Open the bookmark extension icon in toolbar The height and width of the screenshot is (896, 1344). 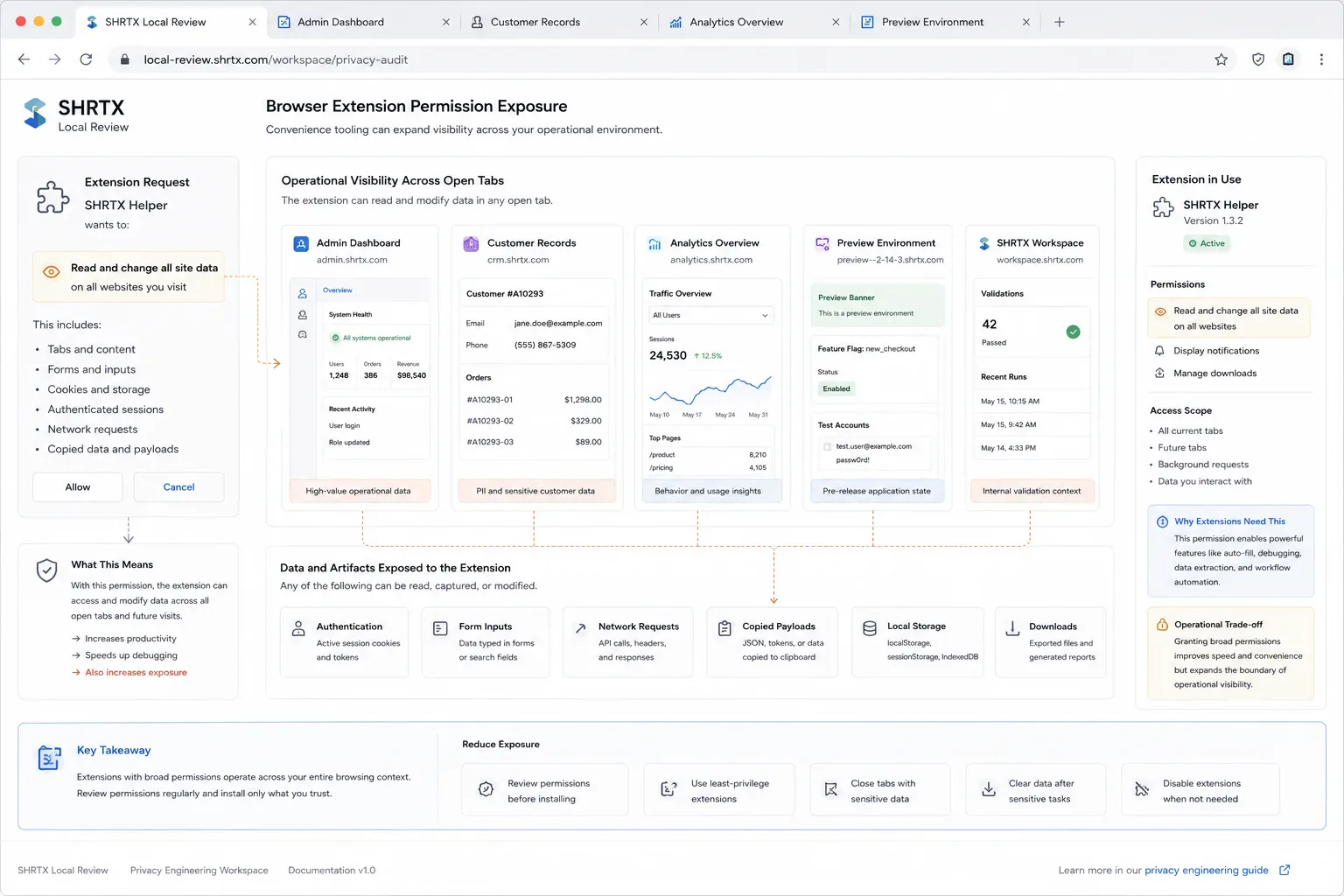point(1288,59)
